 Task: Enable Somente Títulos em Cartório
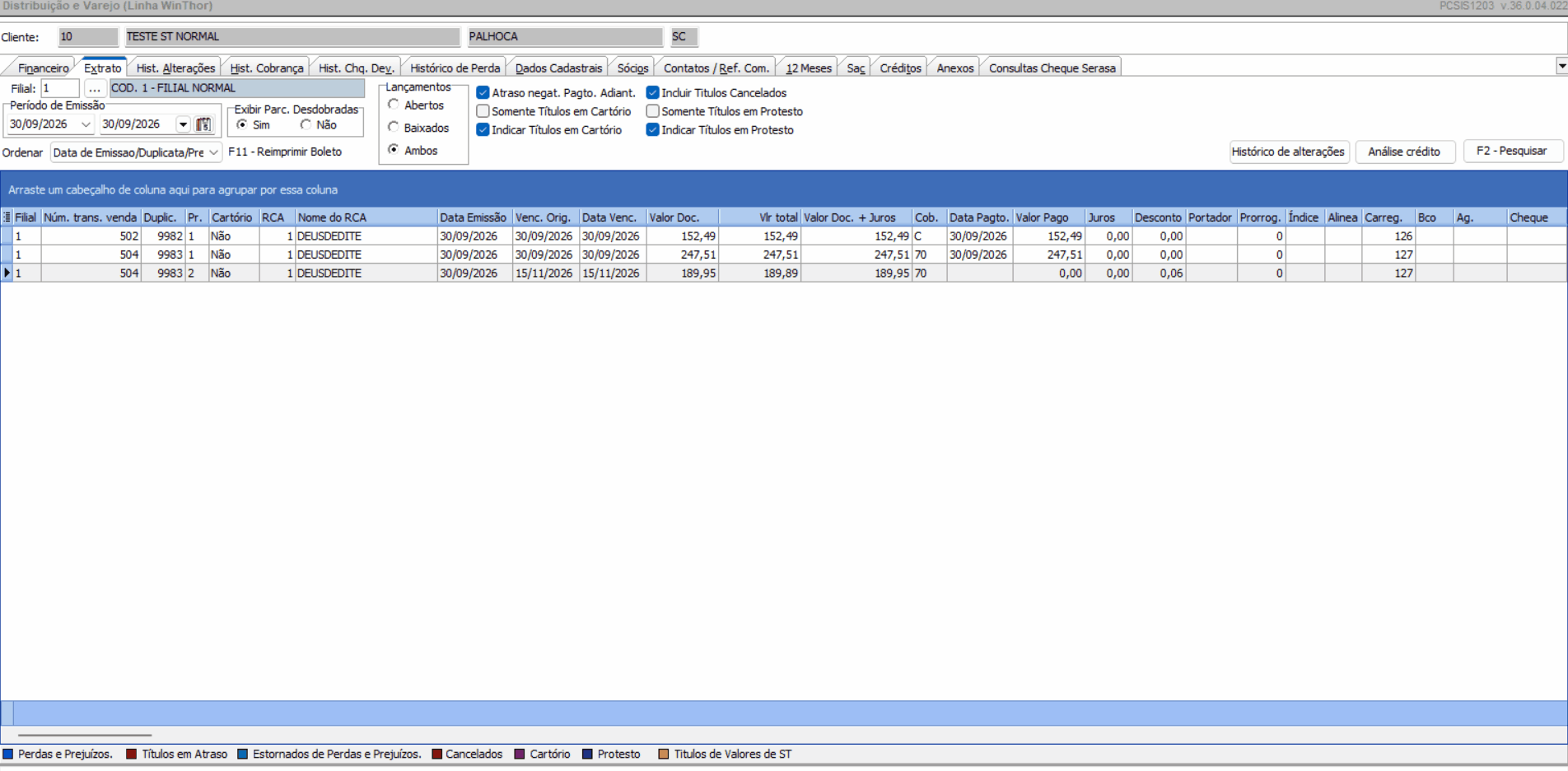pos(483,111)
